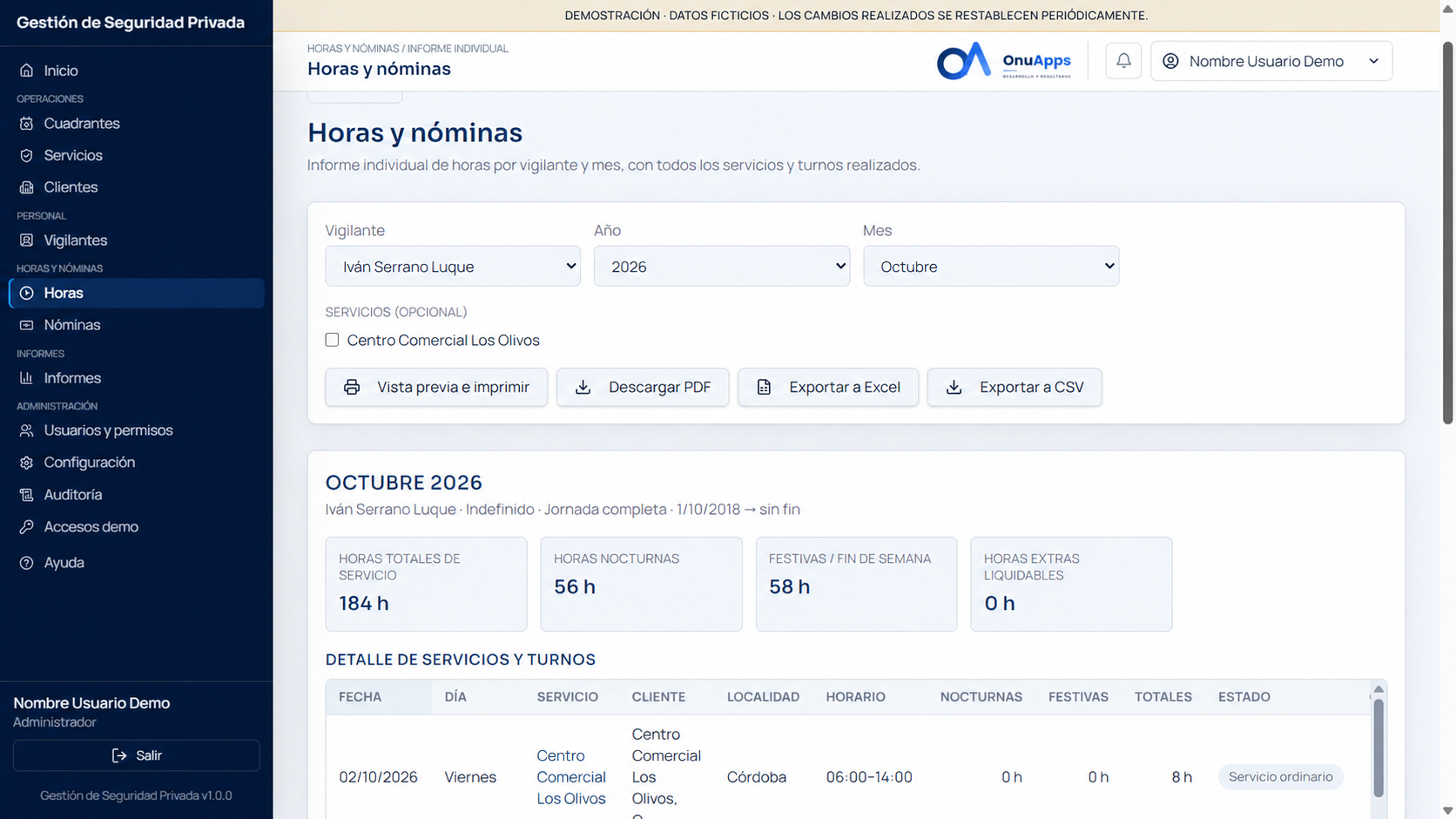Expand the Nombre Usuario Demo user menu
The height and width of the screenshot is (819, 1456).
tap(1271, 61)
